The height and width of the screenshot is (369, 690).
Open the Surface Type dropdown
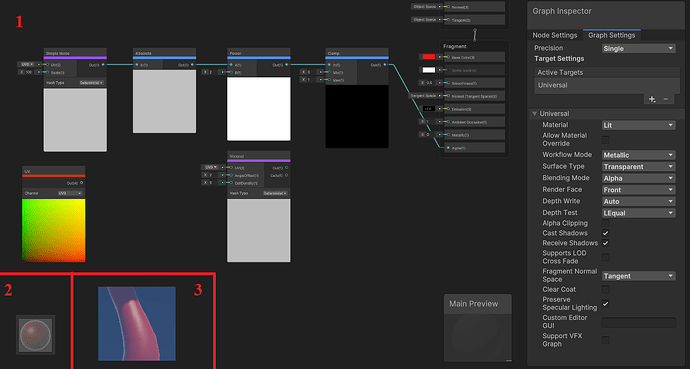[x=639, y=167]
